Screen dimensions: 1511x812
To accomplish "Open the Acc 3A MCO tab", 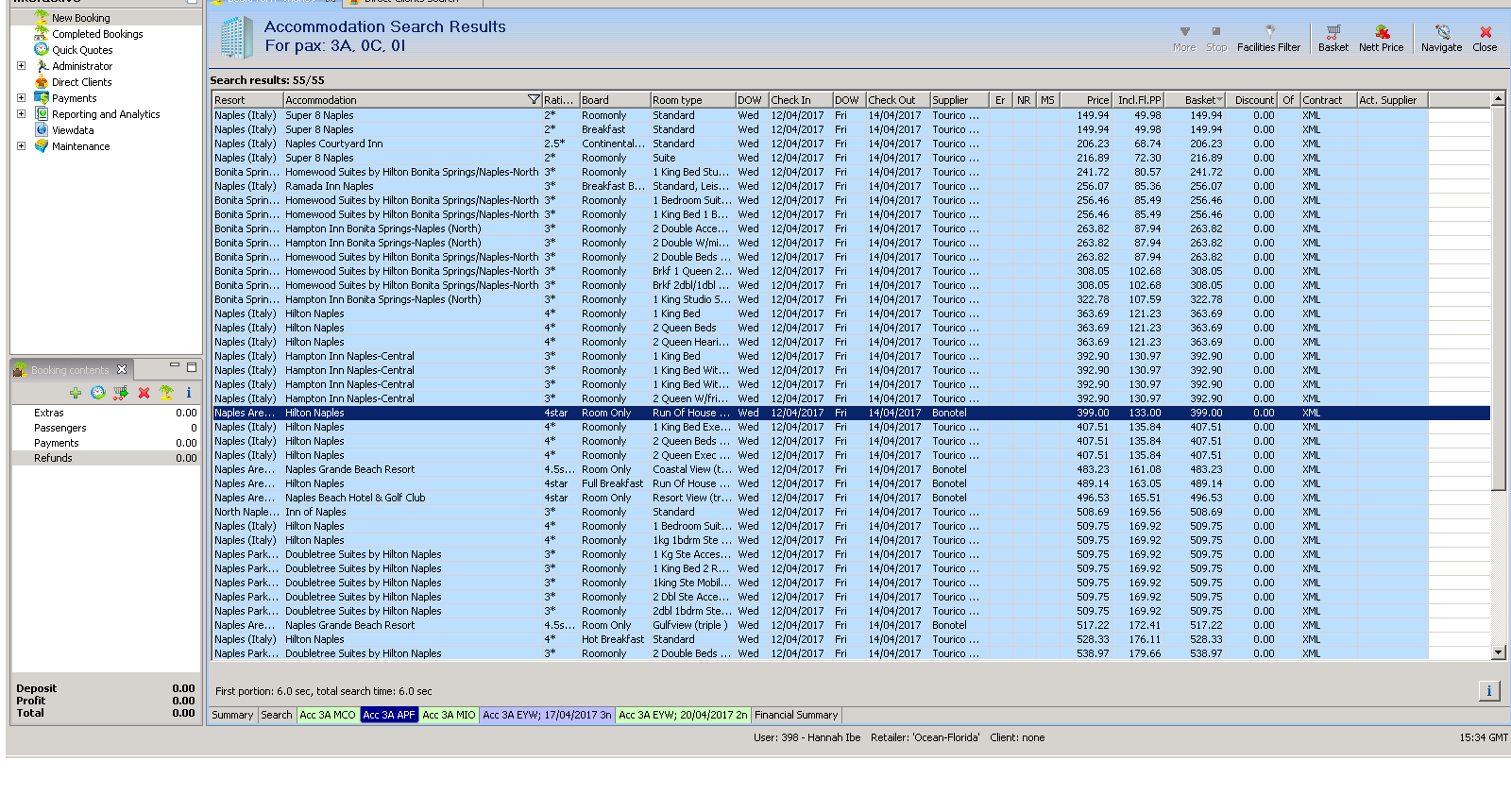I will (328, 715).
